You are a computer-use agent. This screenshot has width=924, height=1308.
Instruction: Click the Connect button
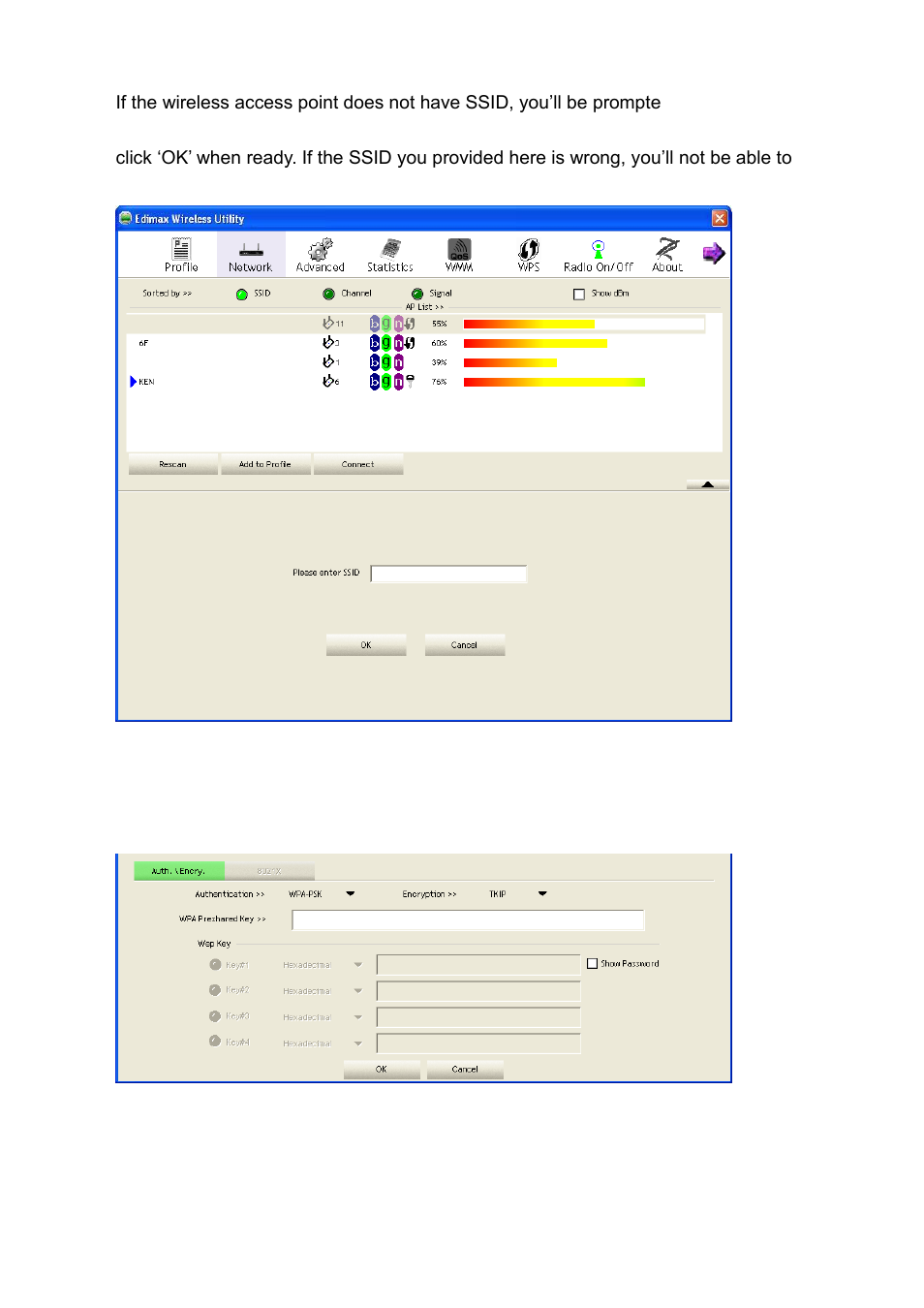point(358,464)
